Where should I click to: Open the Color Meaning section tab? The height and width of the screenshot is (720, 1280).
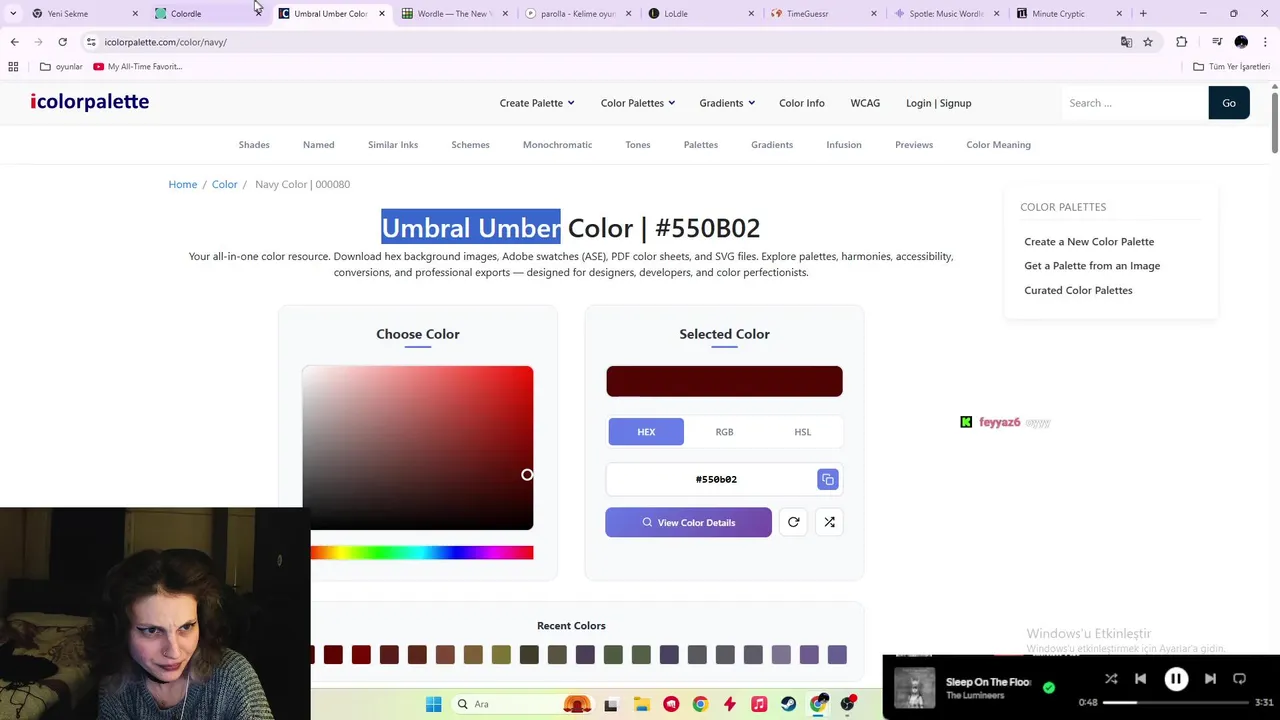998,145
